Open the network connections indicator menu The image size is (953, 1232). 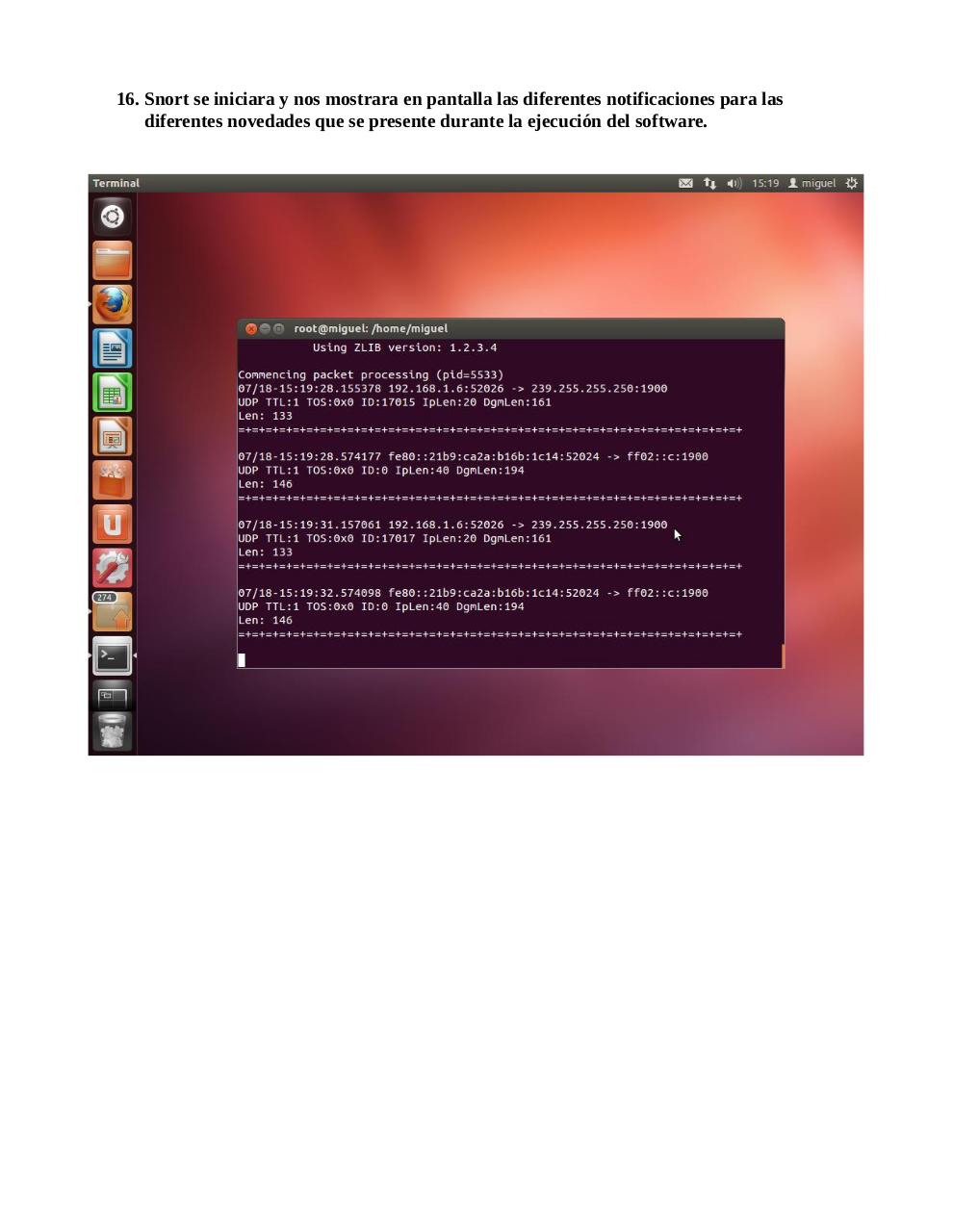coord(709,183)
